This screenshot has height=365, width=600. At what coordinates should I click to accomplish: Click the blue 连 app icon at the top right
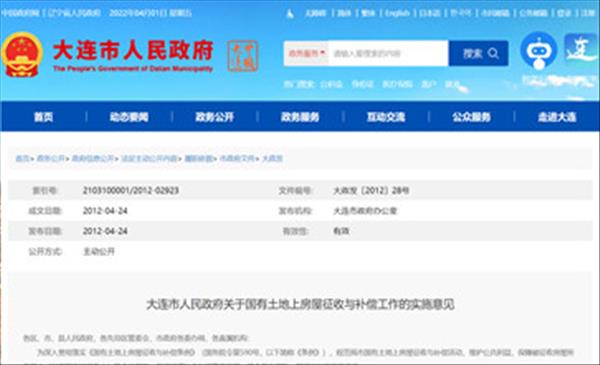[x=581, y=48]
